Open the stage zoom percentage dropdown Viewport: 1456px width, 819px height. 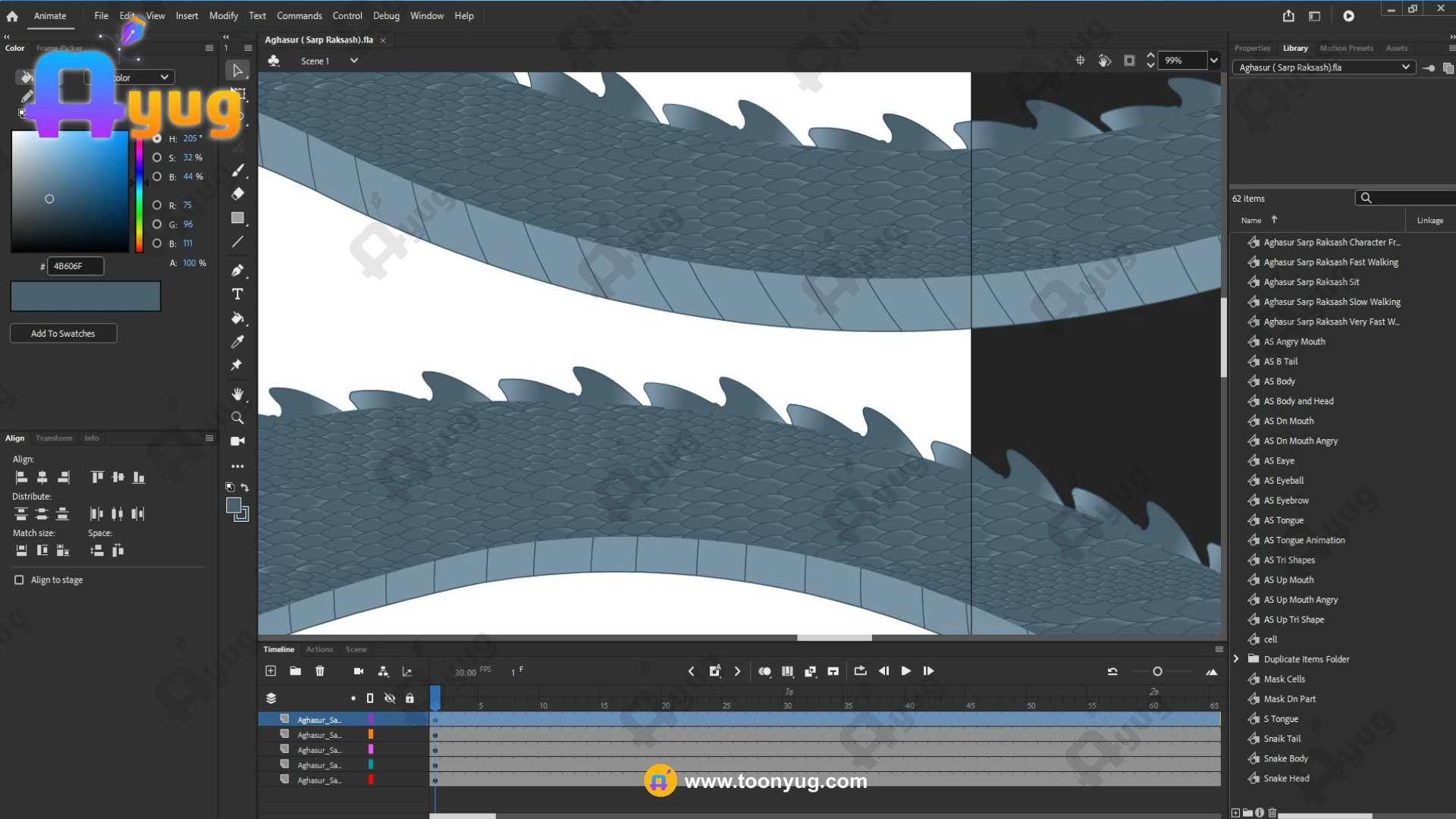pyautogui.click(x=1214, y=61)
